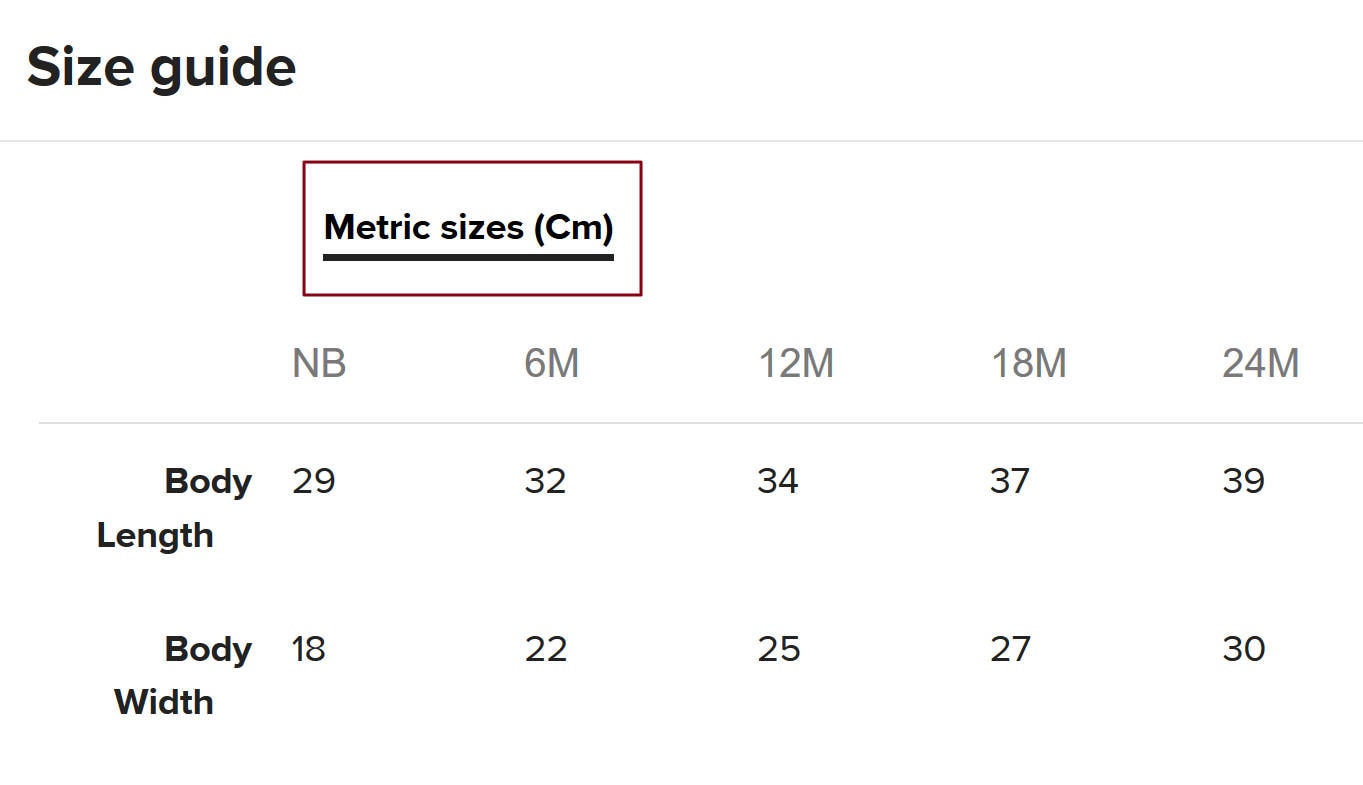
Task: Select the NB size column header
Action: pos(319,363)
